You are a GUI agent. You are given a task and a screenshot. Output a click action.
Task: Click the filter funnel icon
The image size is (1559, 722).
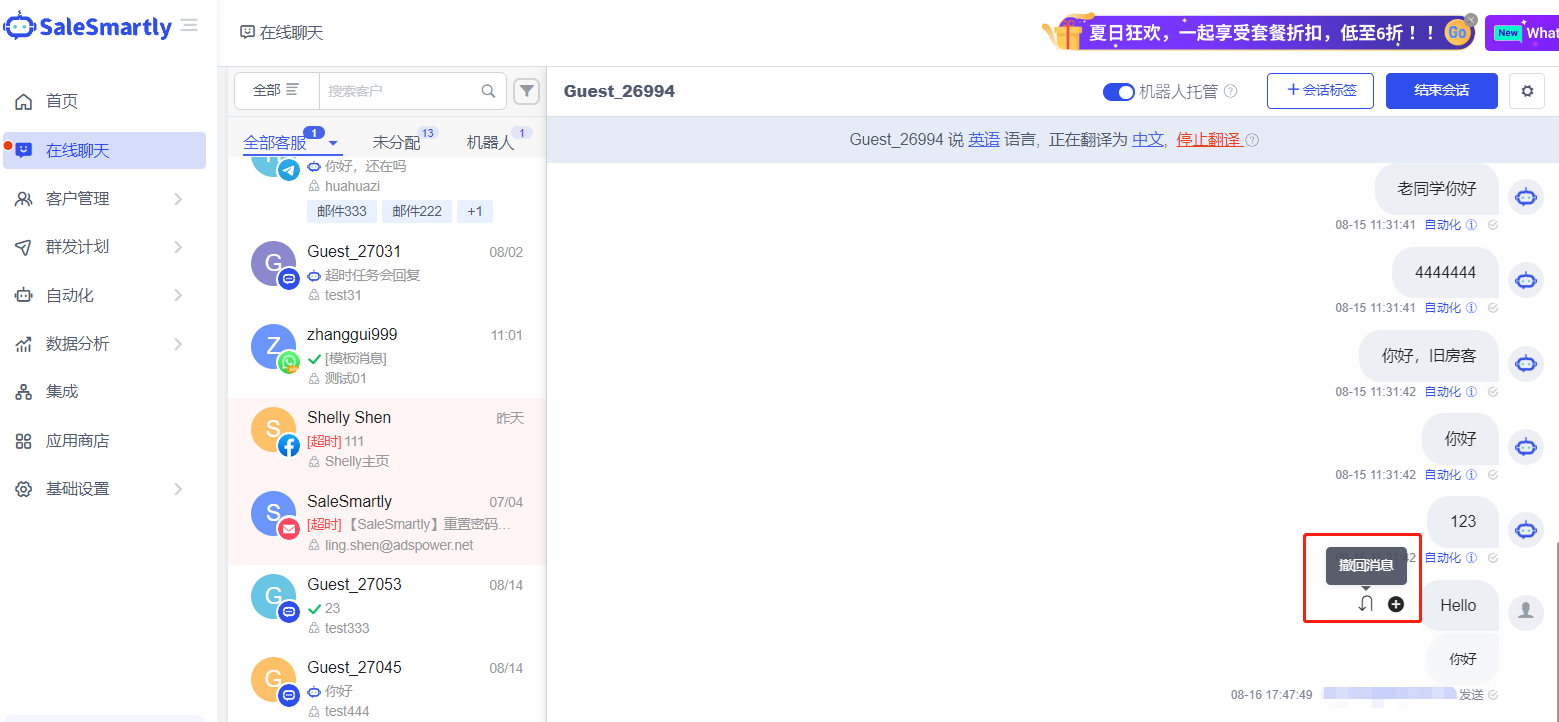click(526, 91)
